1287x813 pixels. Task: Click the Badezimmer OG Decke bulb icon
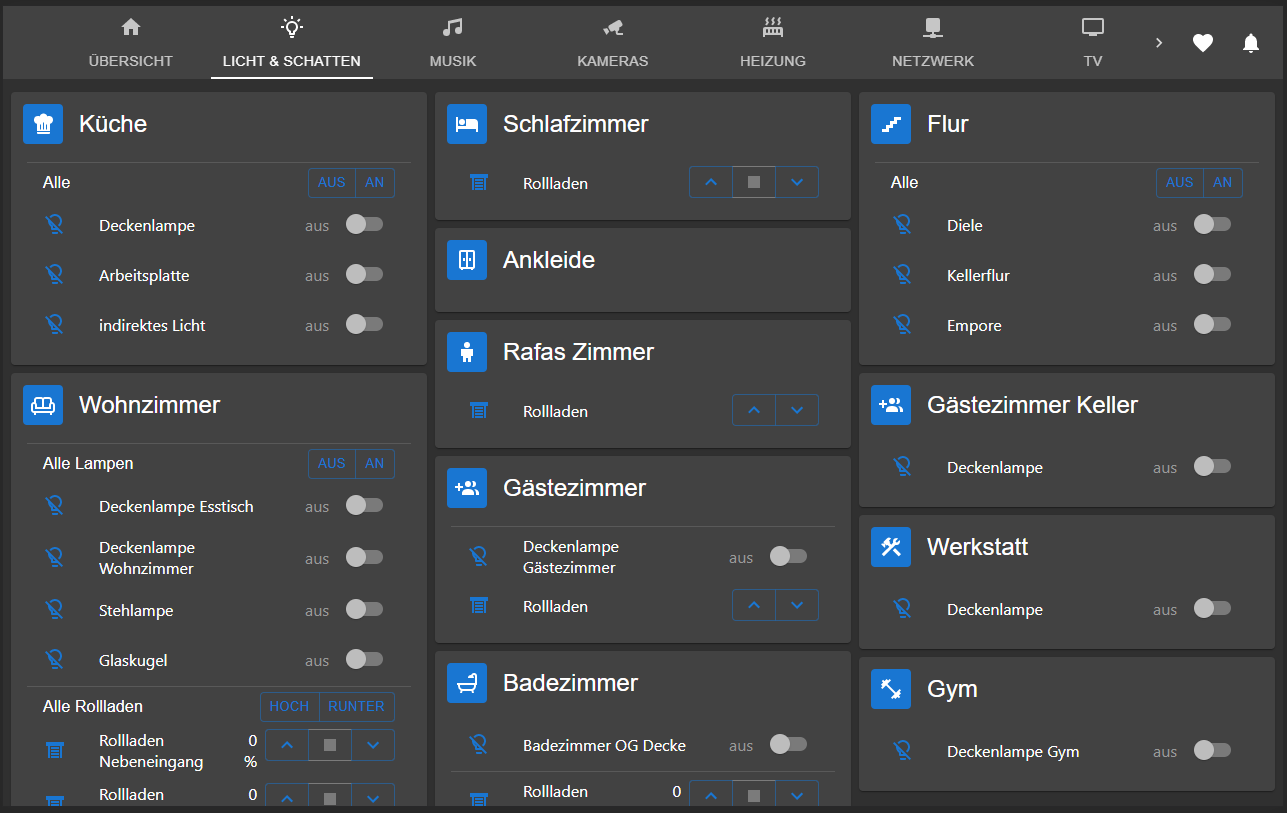(x=479, y=745)
